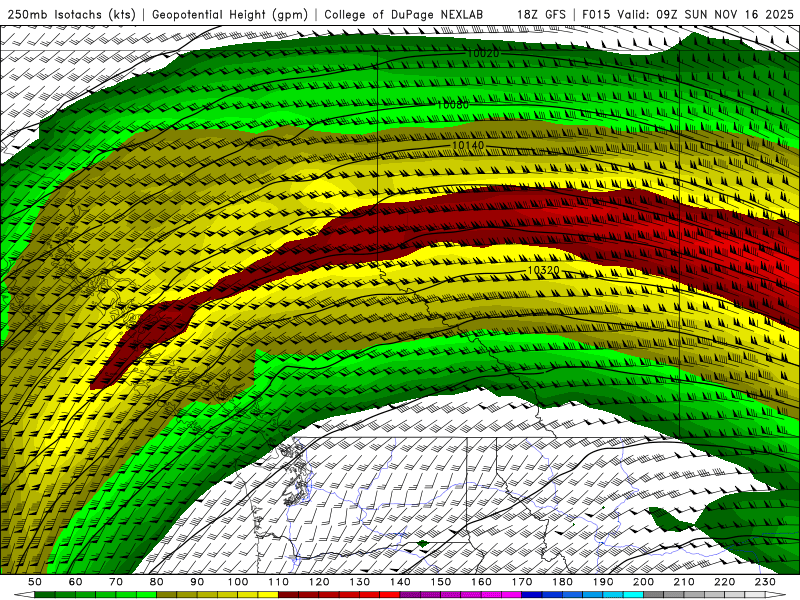Screen dimensions: 800x600
Task: Click the 170 value on the legend
Action: pos(522,582)
